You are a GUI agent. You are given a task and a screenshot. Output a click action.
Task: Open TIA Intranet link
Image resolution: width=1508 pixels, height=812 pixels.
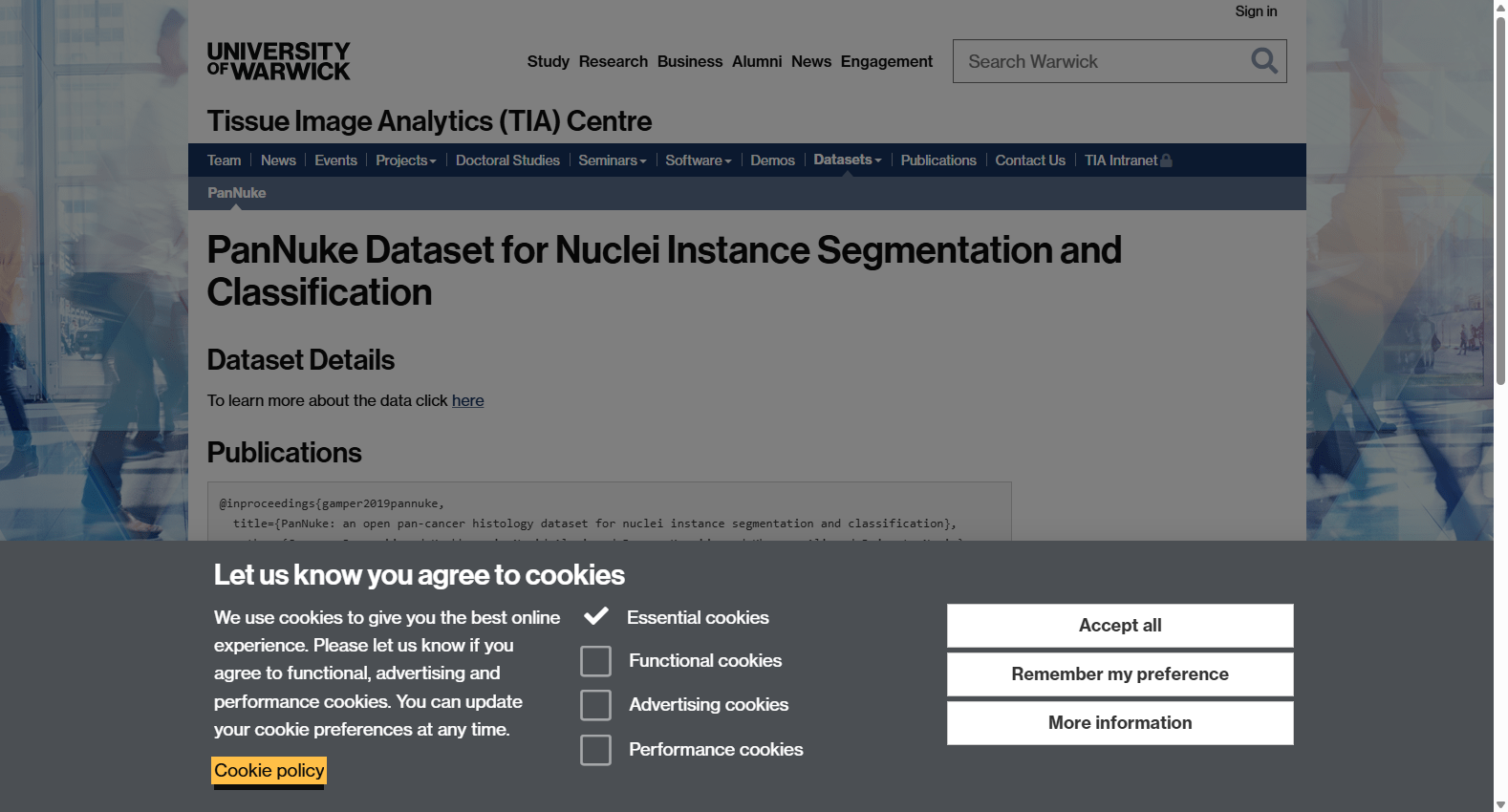(1121, 160)
